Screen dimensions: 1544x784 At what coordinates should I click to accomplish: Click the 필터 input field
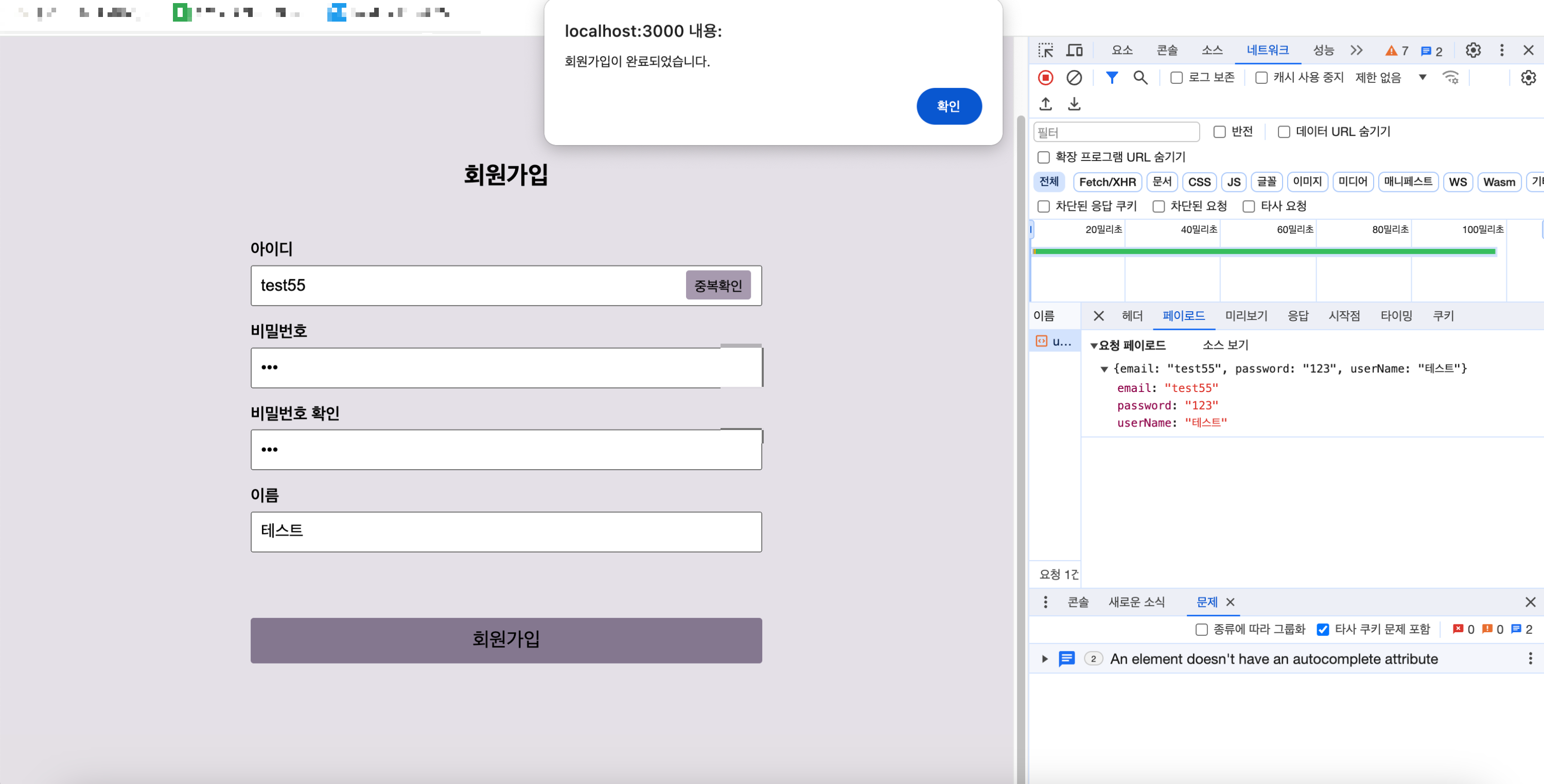pyautogui.click(x=1116, y=132)
